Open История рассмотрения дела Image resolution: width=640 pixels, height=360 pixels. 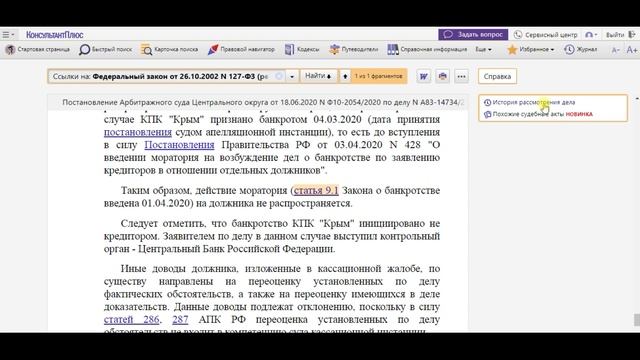tap(529, 102)
